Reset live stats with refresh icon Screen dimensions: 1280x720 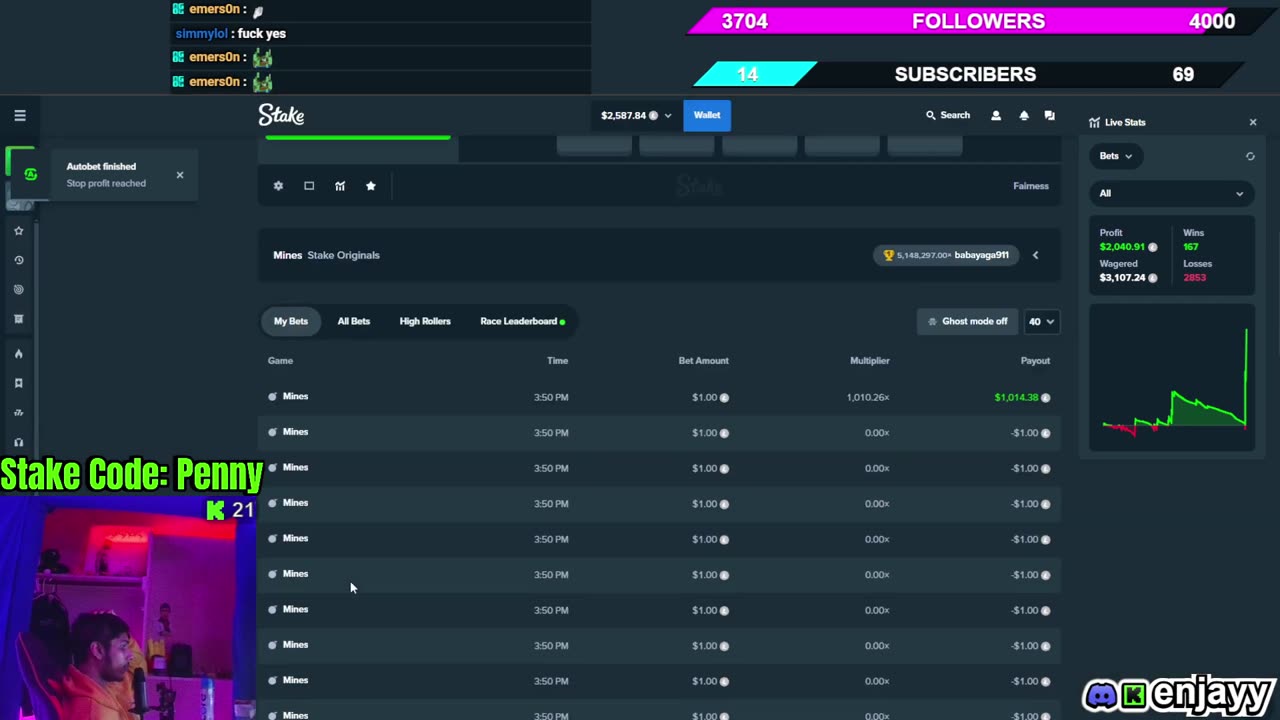[1250, 156]
